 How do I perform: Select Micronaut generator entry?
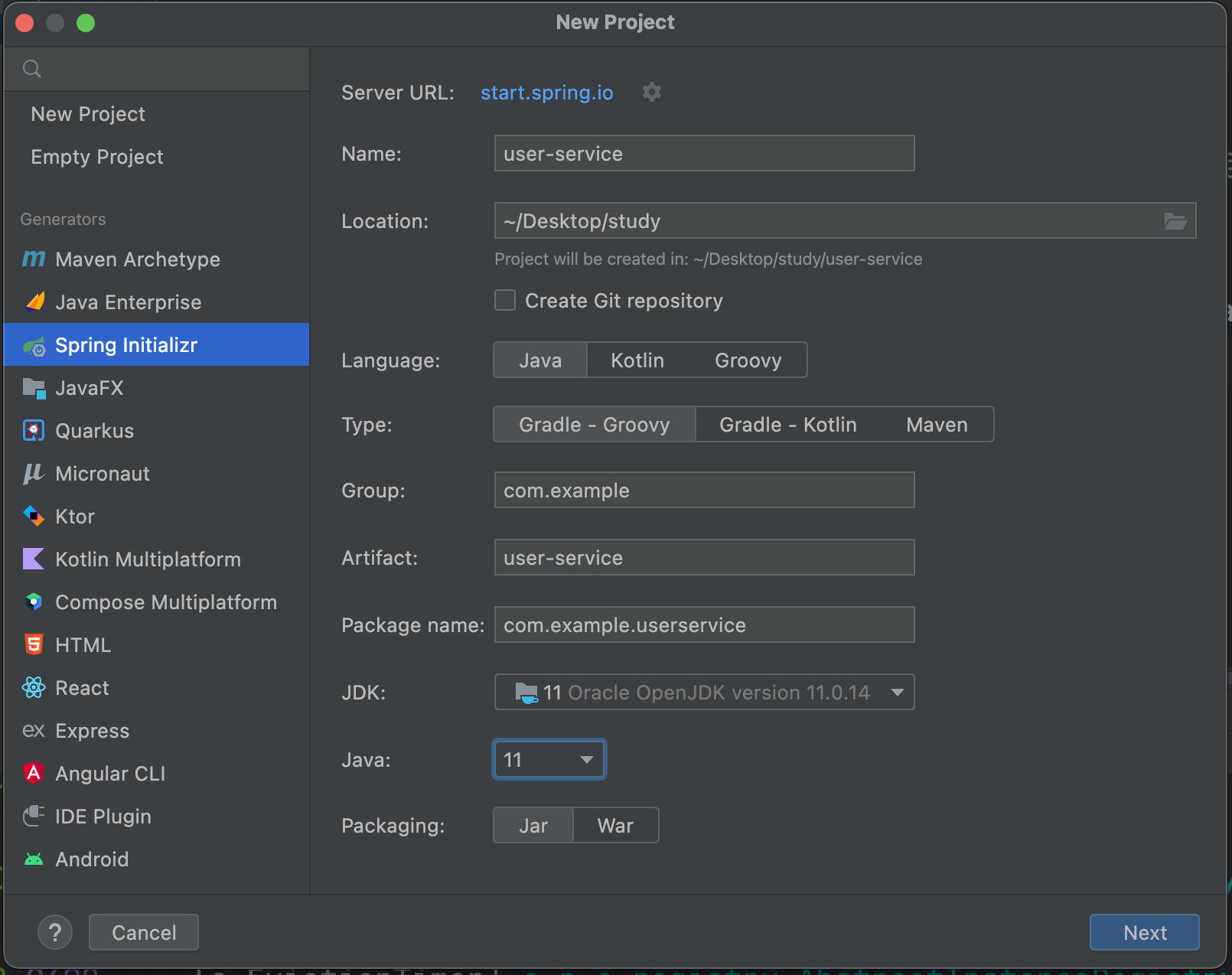pos(157,474)
